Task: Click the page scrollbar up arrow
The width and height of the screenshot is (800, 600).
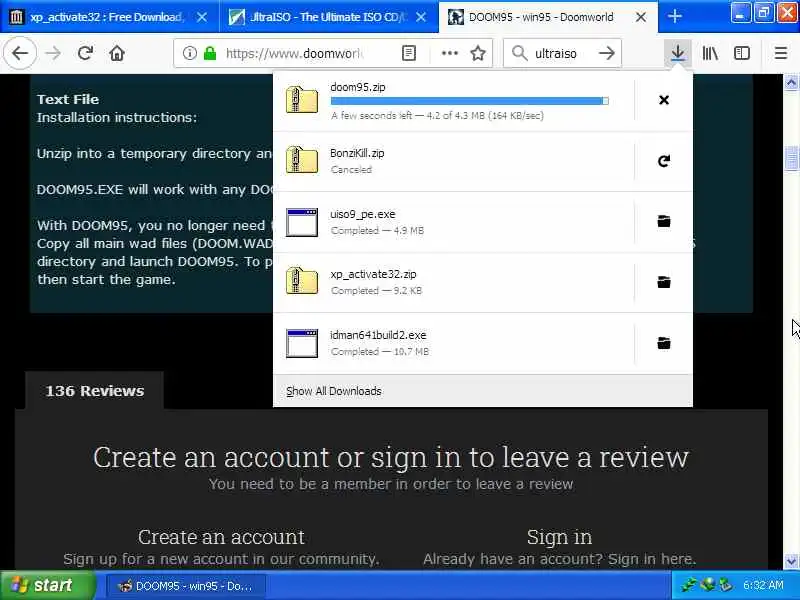Action: [x=791, y=82]
